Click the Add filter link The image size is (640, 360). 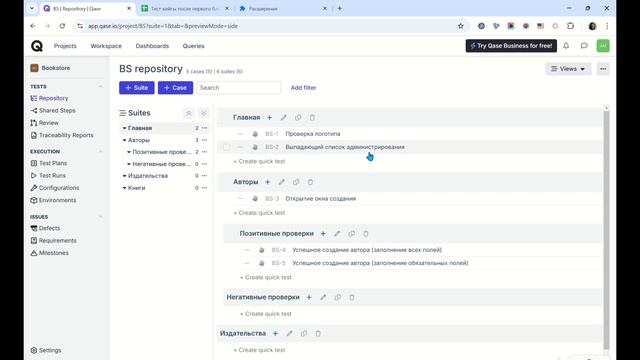(303, 88)
